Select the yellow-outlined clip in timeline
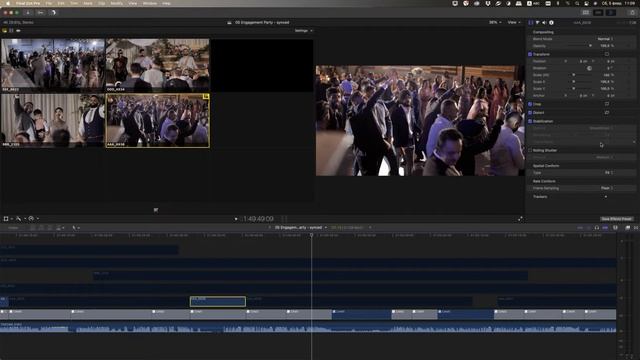 (x=218, y=302)
